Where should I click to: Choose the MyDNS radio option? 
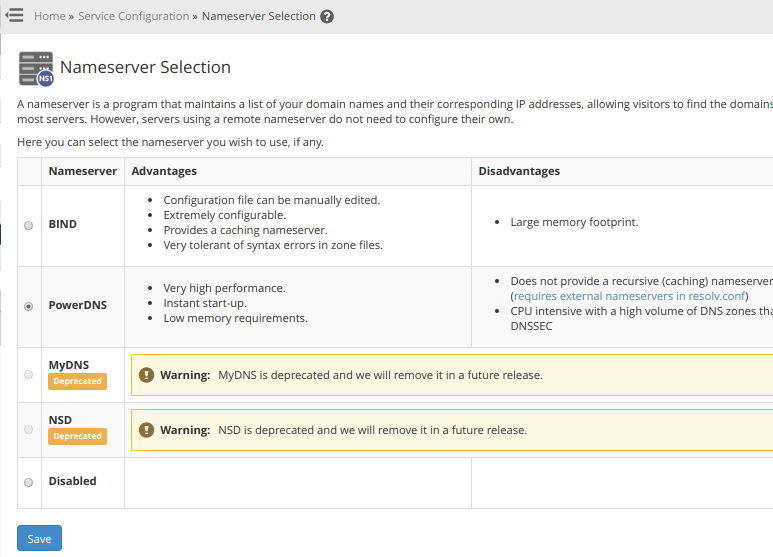[28, 374]
